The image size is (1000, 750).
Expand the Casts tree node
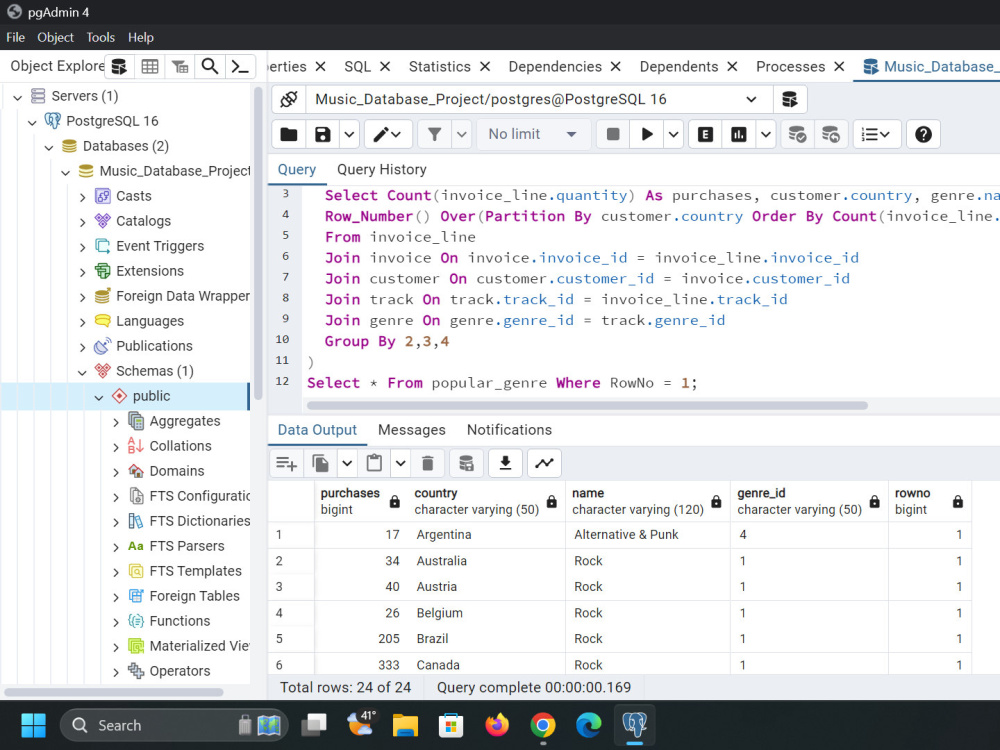tap(84, 196)
